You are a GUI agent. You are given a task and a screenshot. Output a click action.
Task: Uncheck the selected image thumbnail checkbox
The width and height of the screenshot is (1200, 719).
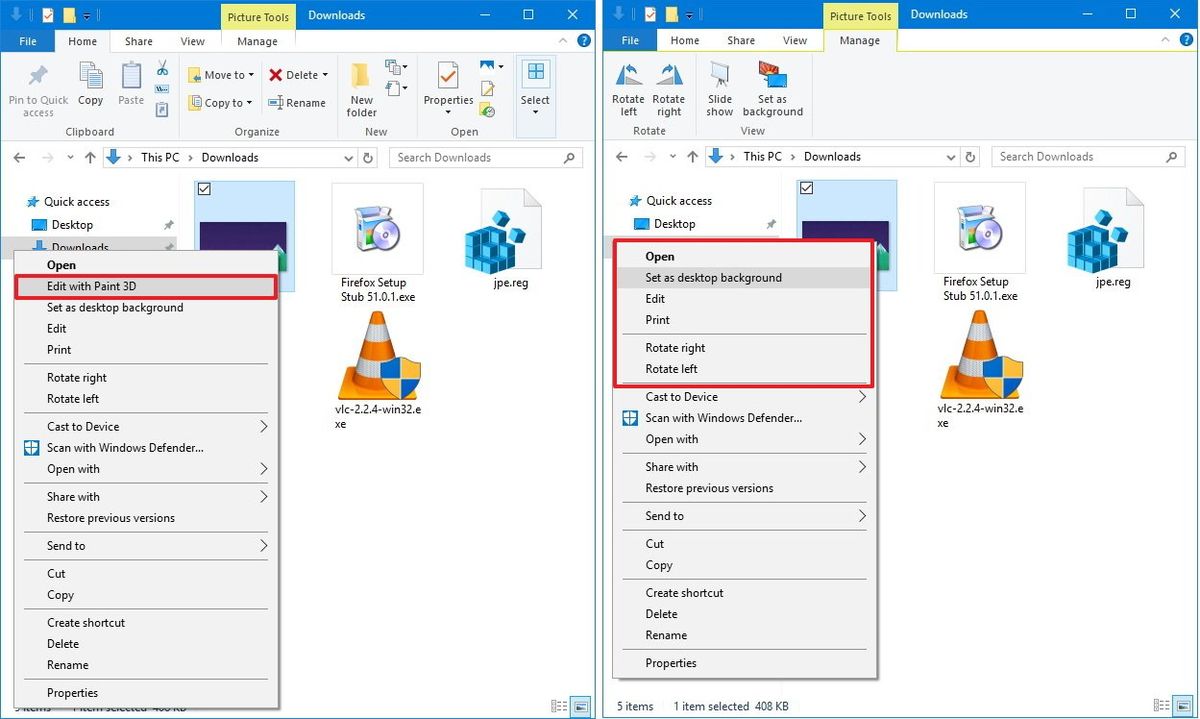tap(205, 188)
